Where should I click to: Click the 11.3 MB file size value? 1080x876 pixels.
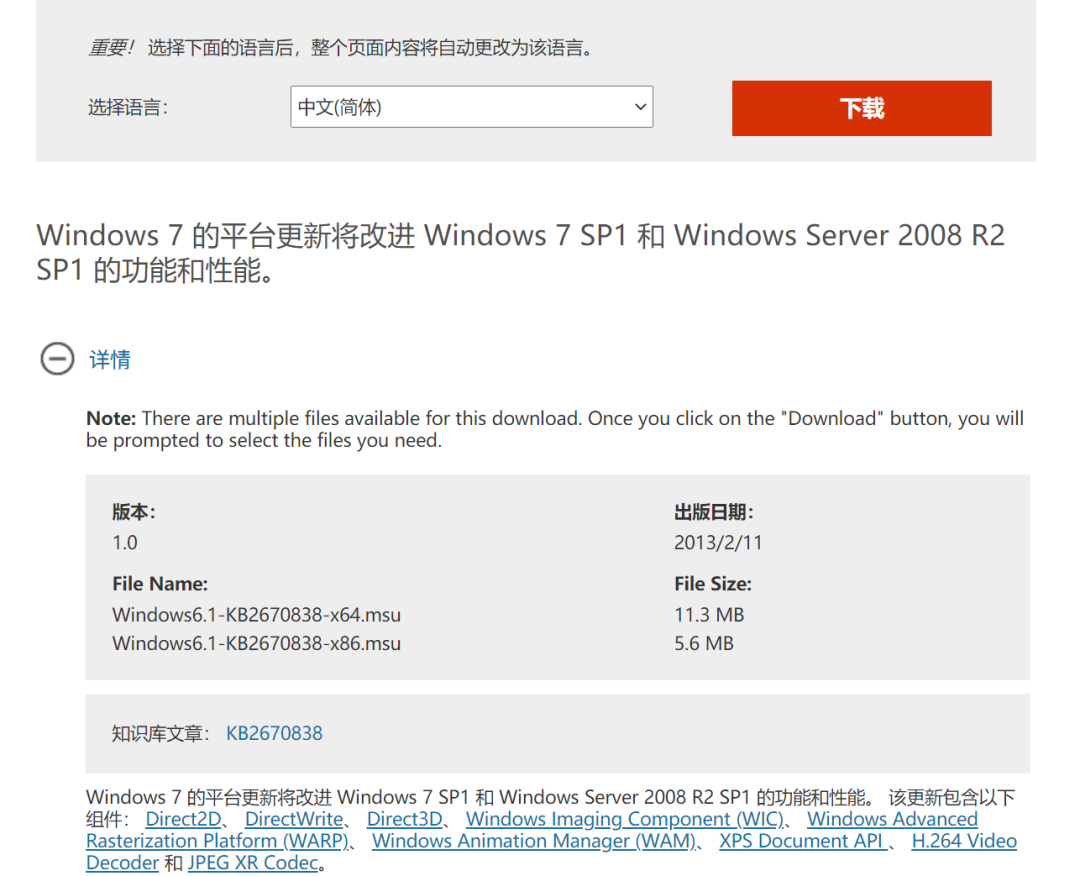click(x=709, y=614)
